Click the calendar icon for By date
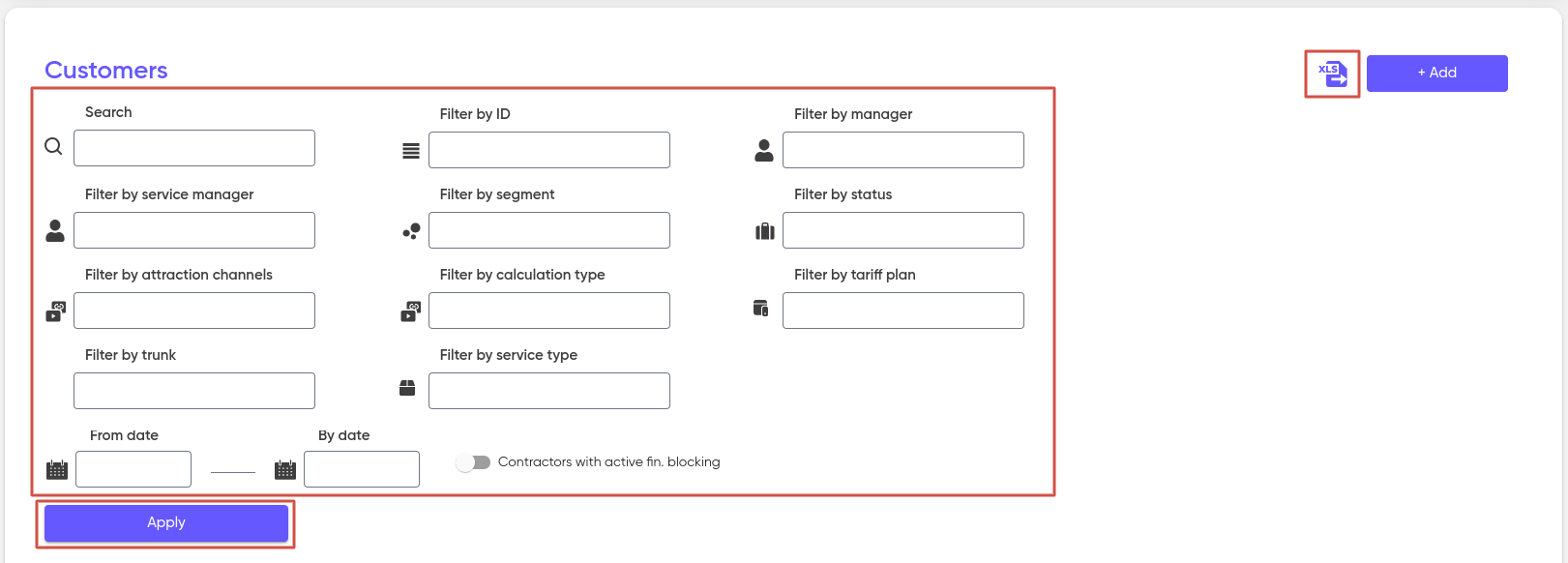 click(x=285, y=470)
